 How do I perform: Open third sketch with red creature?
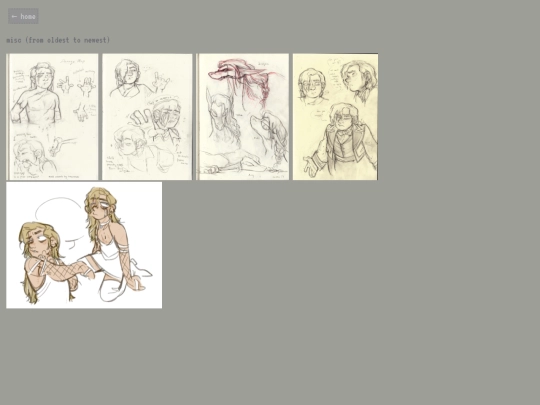click(242, 117)
